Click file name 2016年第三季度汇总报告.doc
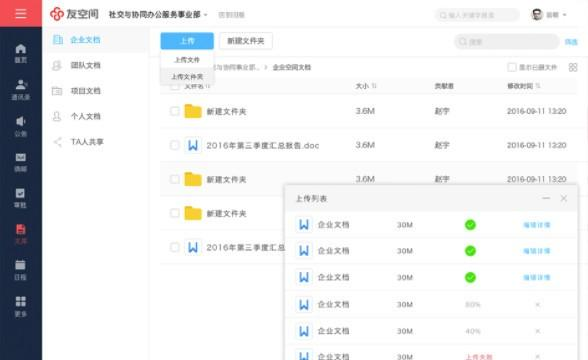Viewport: 588px width, 360px height. coord(262,145)
